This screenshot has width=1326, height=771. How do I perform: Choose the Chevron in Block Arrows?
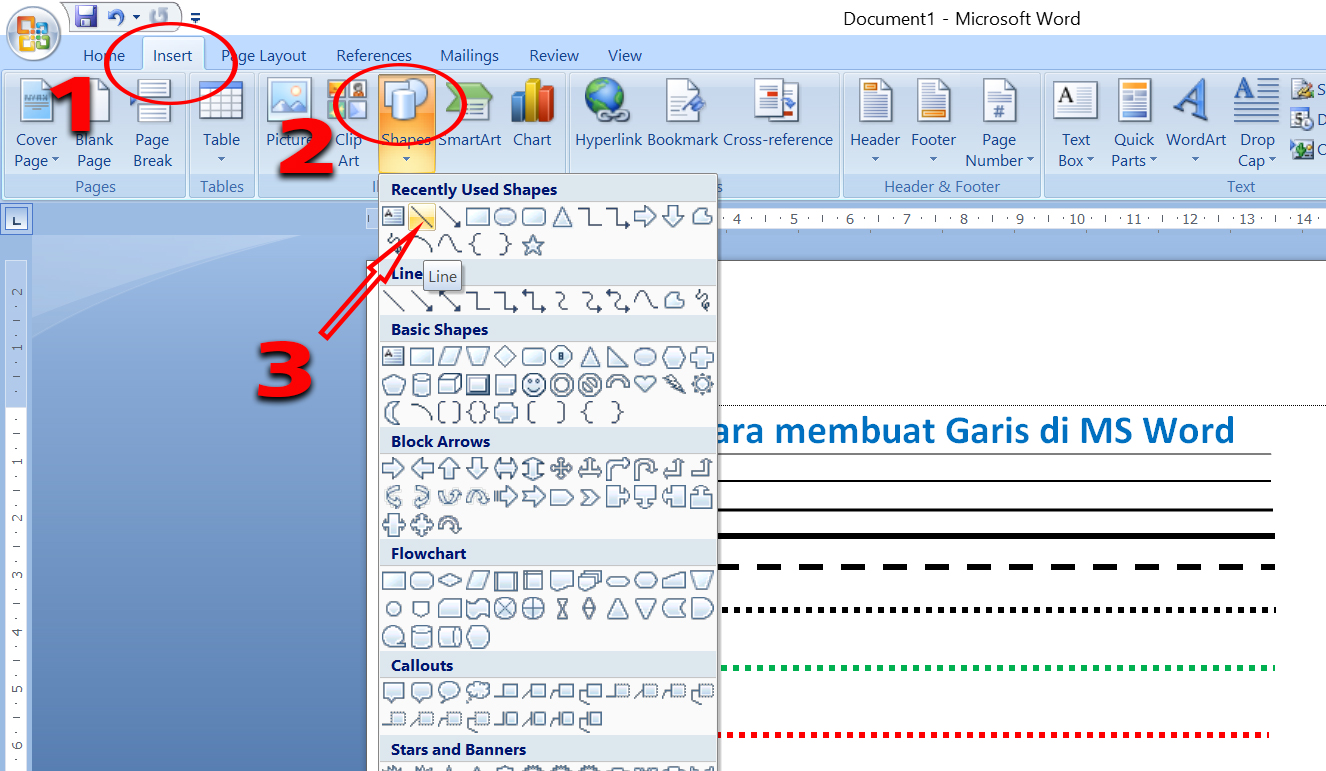pos(590,496)
